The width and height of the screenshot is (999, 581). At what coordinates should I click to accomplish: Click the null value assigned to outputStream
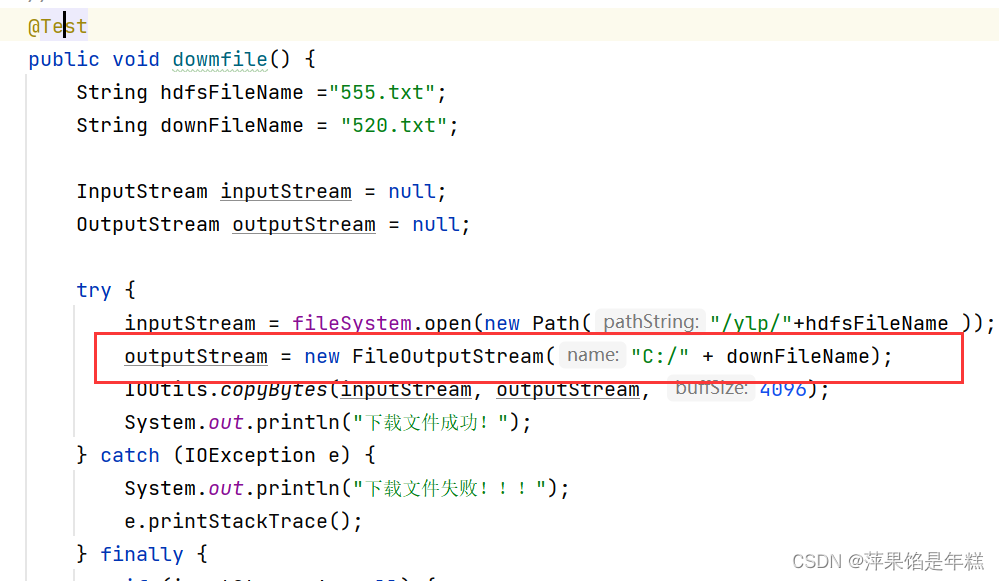pos(436,224)
